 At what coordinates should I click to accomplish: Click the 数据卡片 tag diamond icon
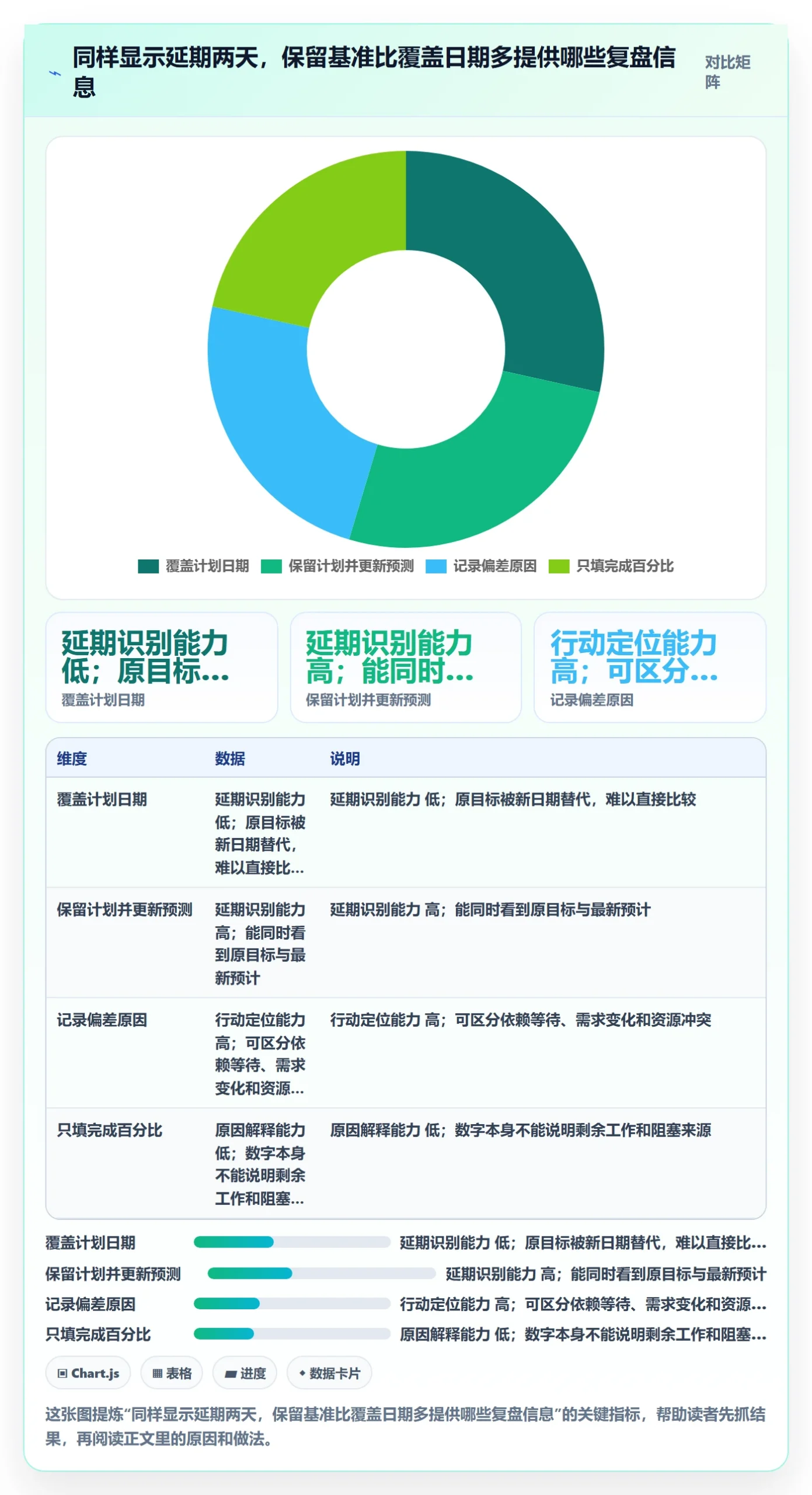click(x=302, y=1373)
